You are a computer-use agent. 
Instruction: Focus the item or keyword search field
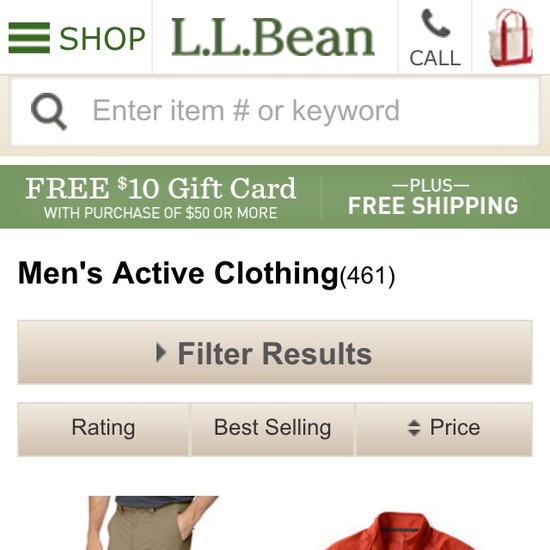[x=275, y=111]
